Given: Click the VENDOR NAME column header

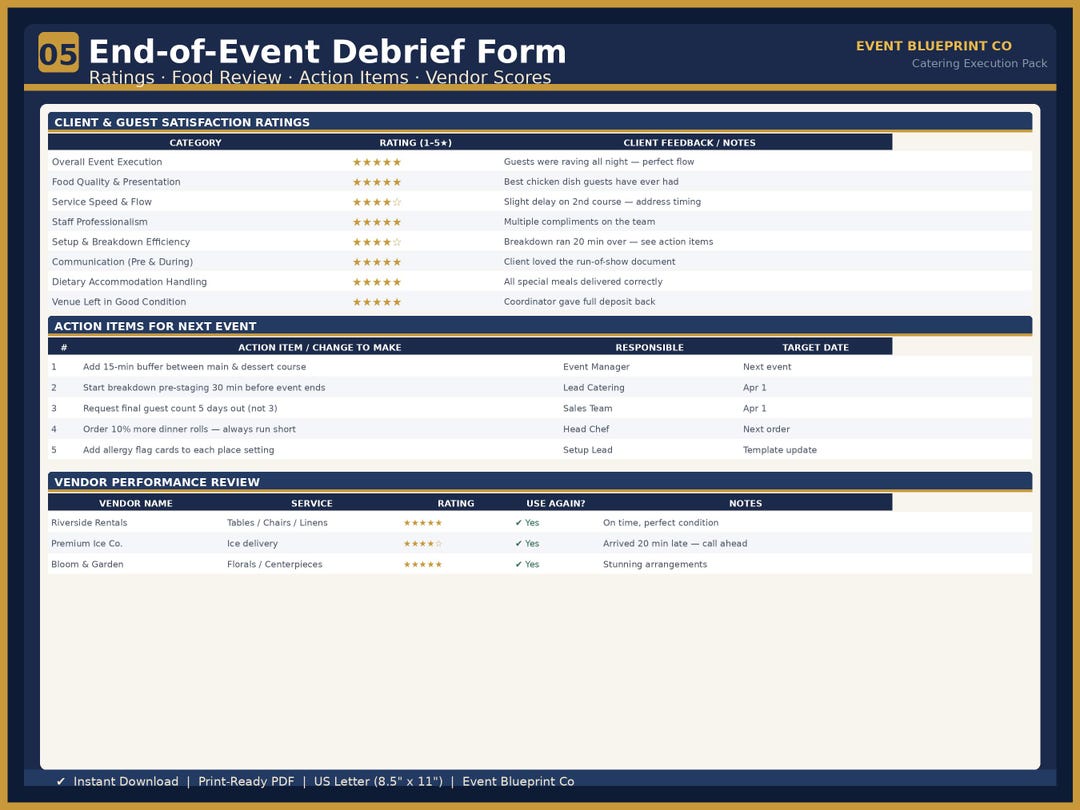Looking at the screenshot, I should click(136, 503).
